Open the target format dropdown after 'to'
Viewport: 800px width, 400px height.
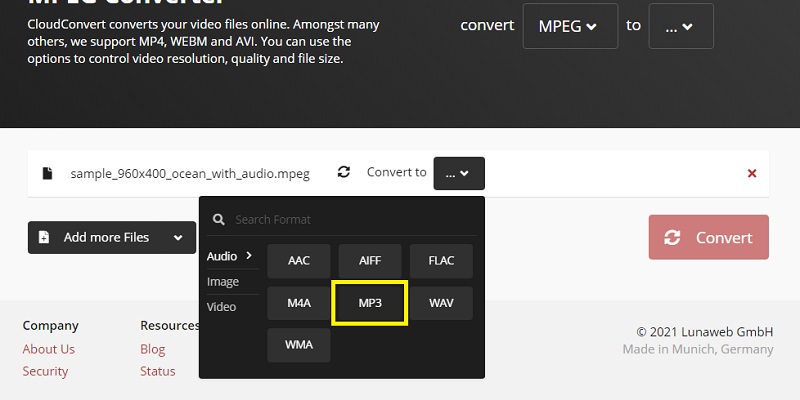pos(681,26)
